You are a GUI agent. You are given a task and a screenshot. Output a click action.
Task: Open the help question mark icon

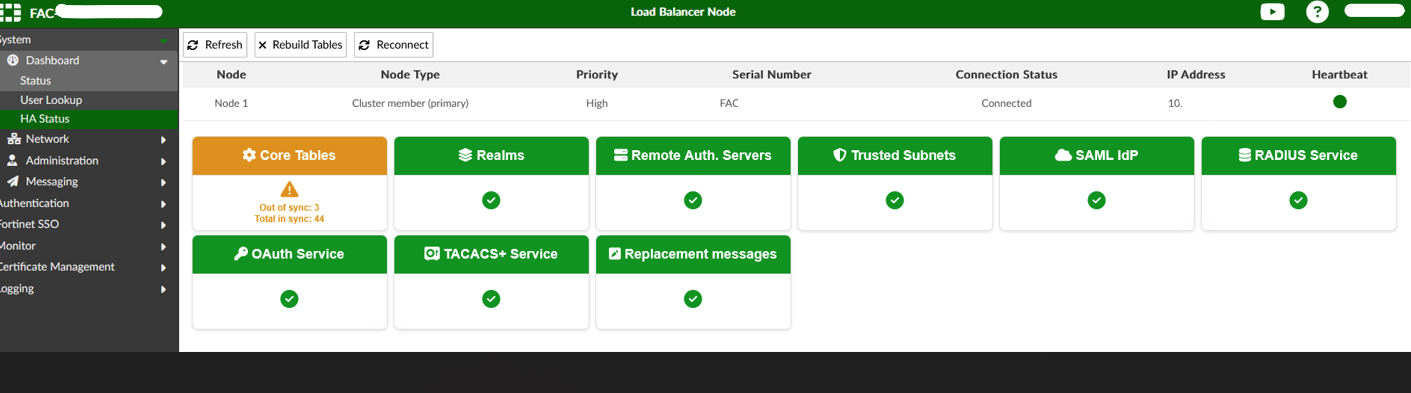pyautogui.click(x=1318, y=12)
